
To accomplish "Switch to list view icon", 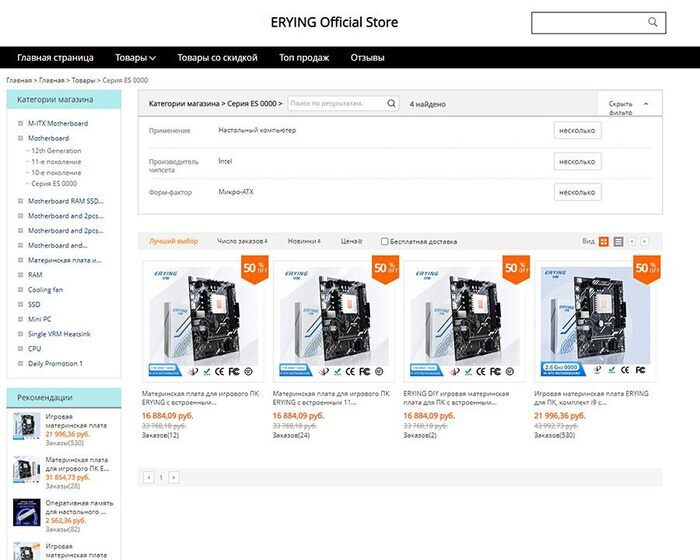I will [618, 242].
